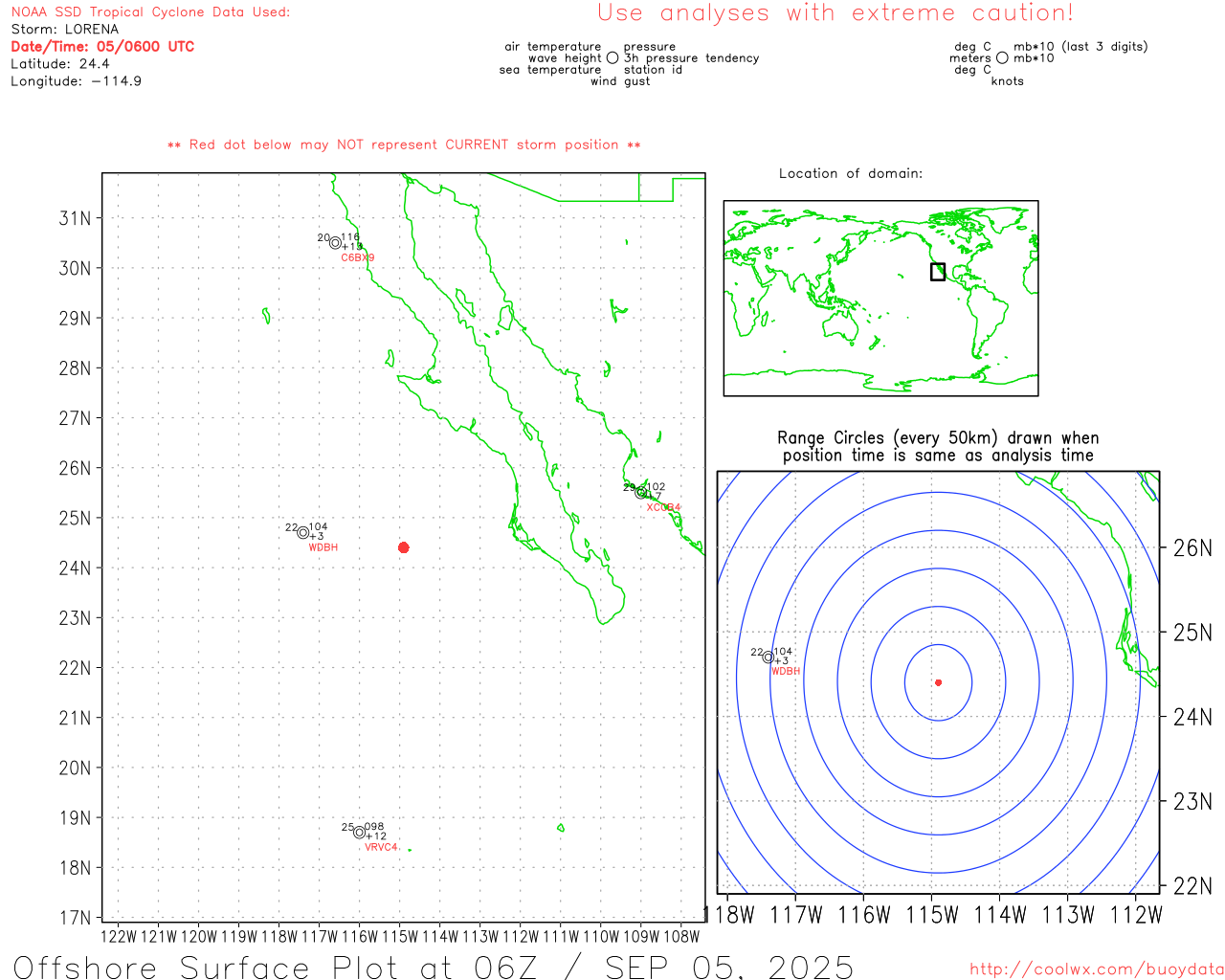Image resolution: width=1225 pixels, height=980 pixels.
Task: Click the 17N latitude label on main map
Action: (75, 918)
